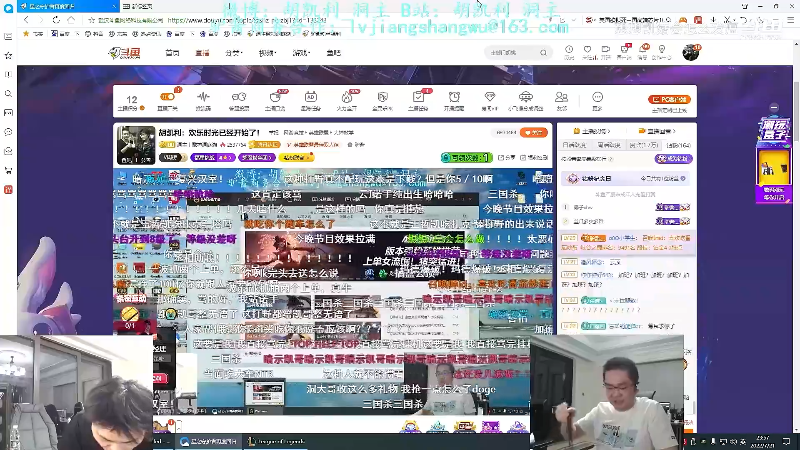Switch to the first ranking tab

tap(574, 145)
